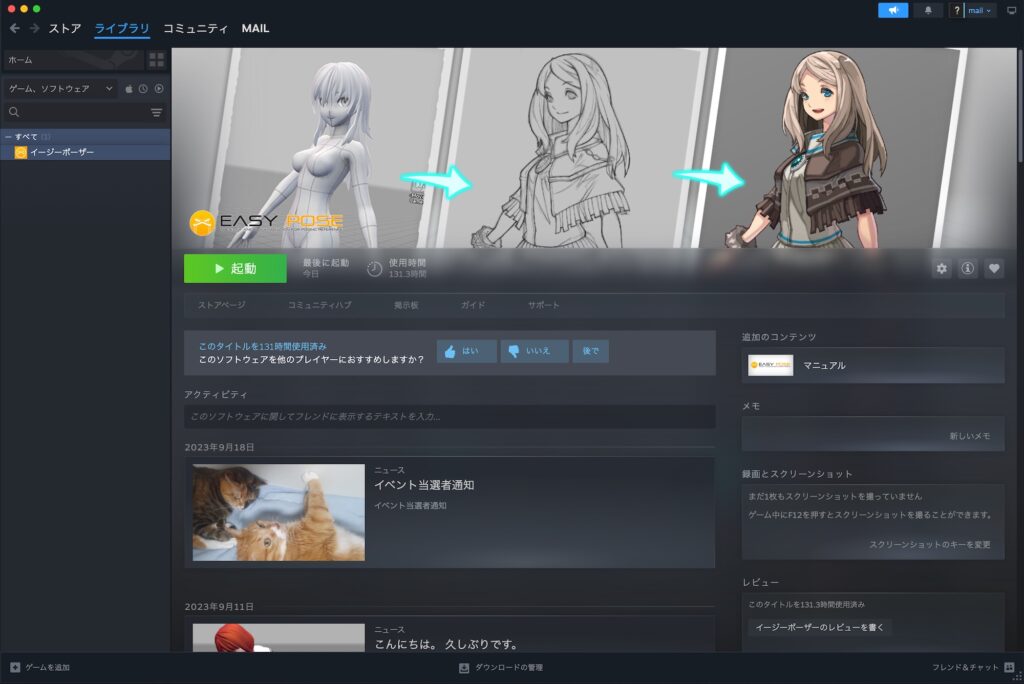Launch the app with 起動 button
The height and width of the screenshot is (684, 1024).
click(x=235, y=269)
